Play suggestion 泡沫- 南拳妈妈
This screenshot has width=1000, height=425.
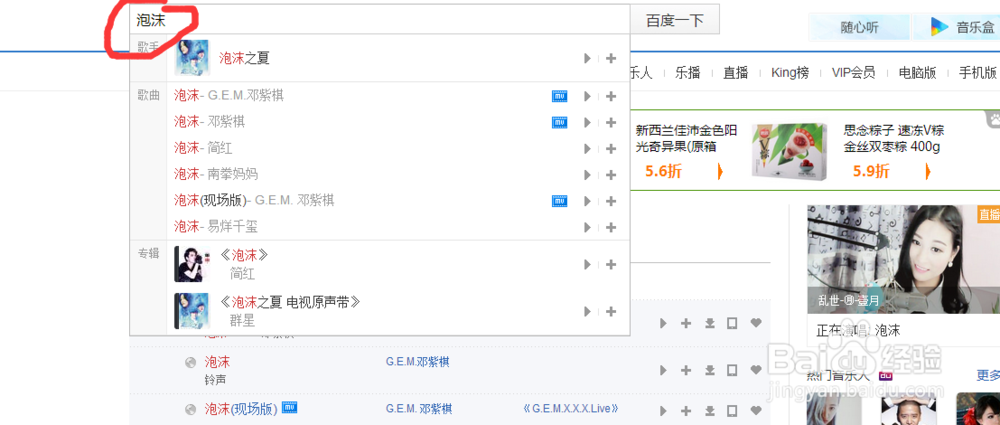pyautogui.click(x=587, y=175)
